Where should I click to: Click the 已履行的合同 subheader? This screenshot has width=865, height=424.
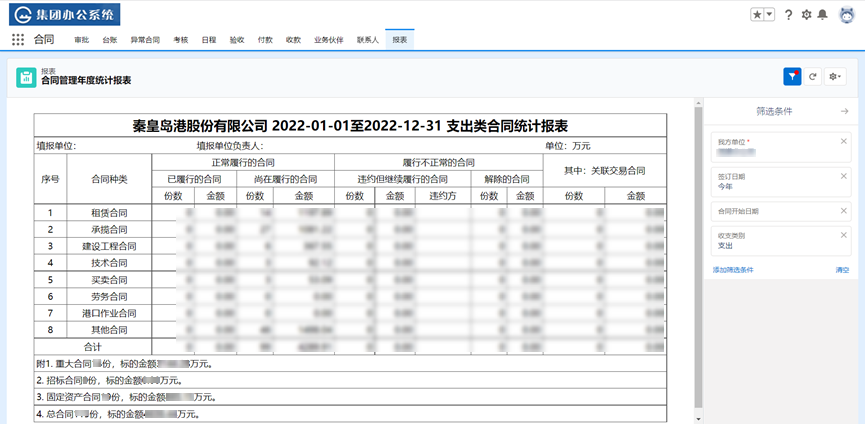pyautogui.click(x=194, y=179)
